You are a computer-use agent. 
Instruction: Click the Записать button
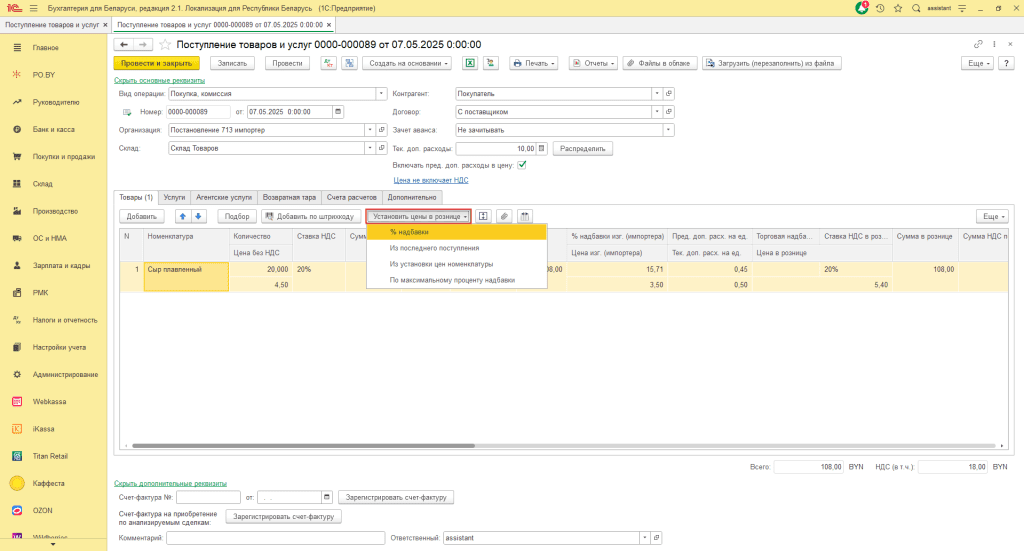point(232,63)
